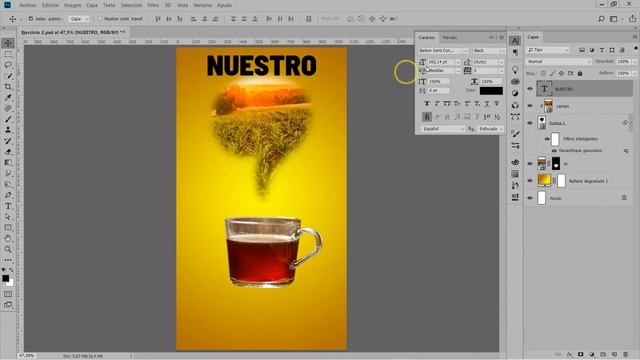The height and width of the screenshot is (360, 640).
Task: Open the Normal blend mode dropdown
Action: (x=559, y=61)
